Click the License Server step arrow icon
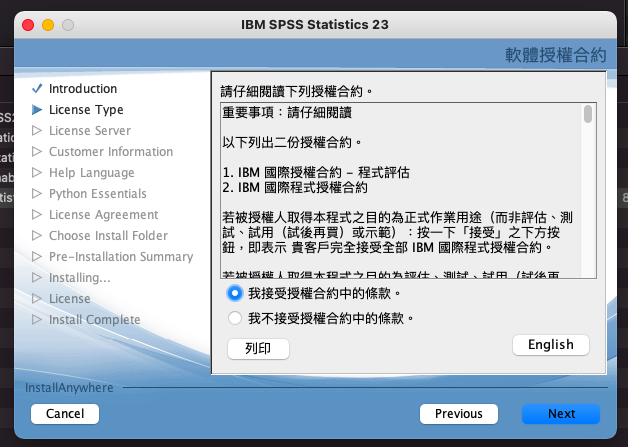Screen dimensions: 628x447 pyautogui.click(x=37, y=130)
